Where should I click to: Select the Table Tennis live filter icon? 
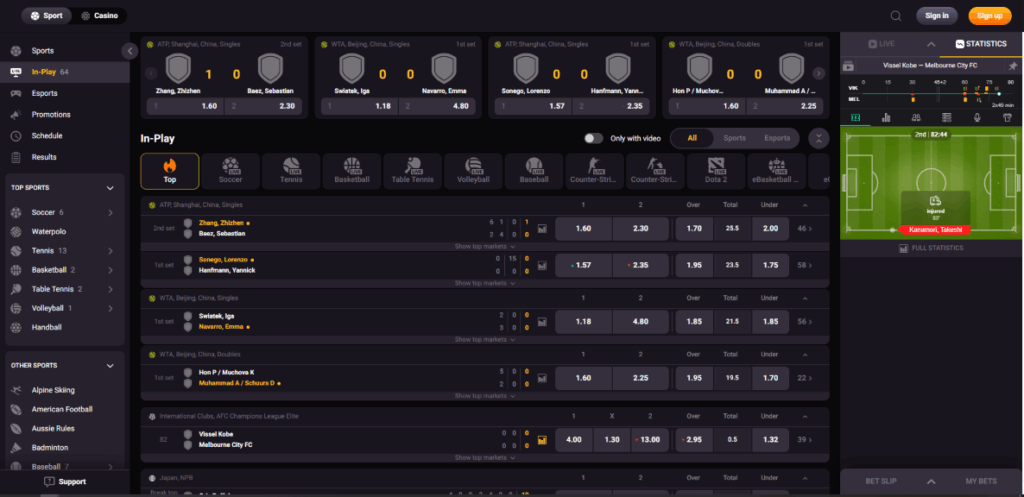coord(412,171)
